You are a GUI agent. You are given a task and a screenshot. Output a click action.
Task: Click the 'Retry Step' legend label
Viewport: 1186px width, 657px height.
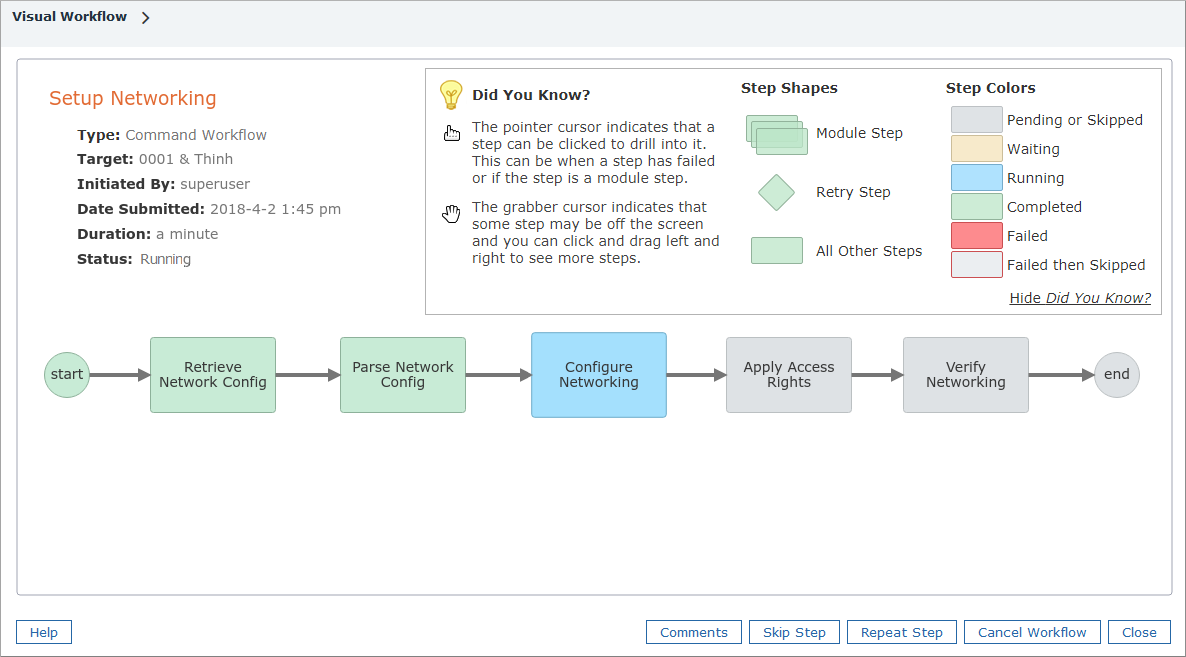tap(853, 192)
